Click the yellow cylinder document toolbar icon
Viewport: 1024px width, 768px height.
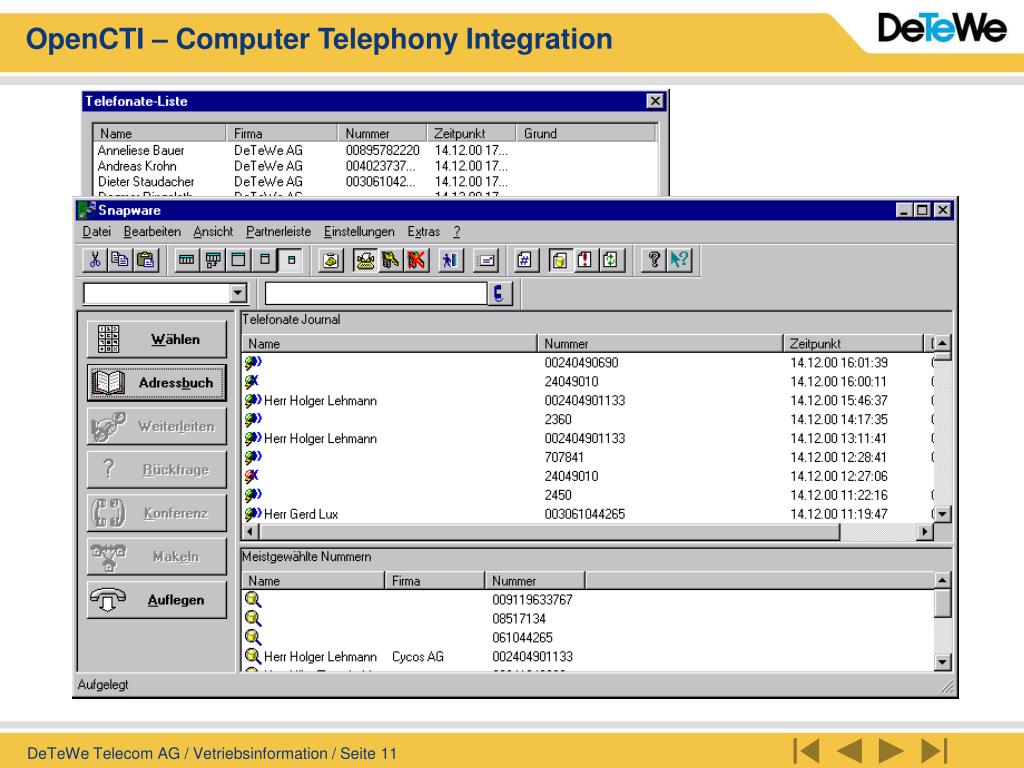(x=559, y=260)
